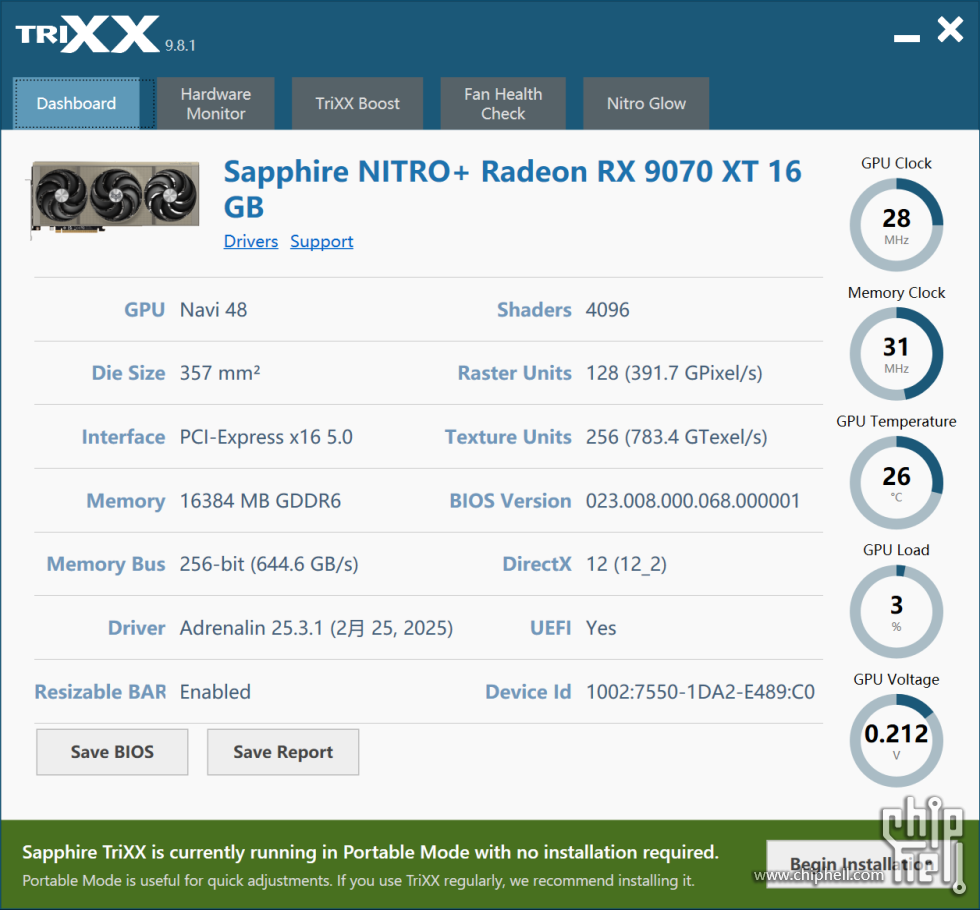The image size is (980, 910).
Task: Click the GPU Temperature 26 °C gauge
Action: coord(896,483)
